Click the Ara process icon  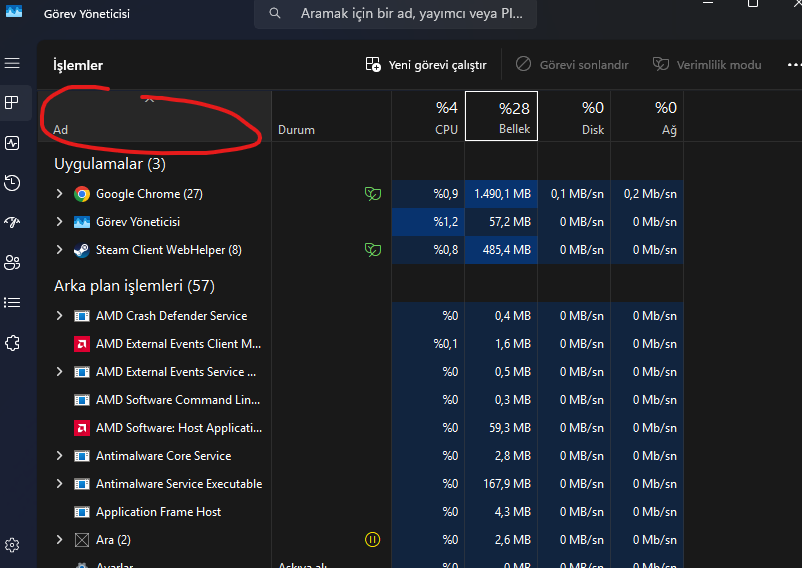pyautogui.click(x=82, y=540)
